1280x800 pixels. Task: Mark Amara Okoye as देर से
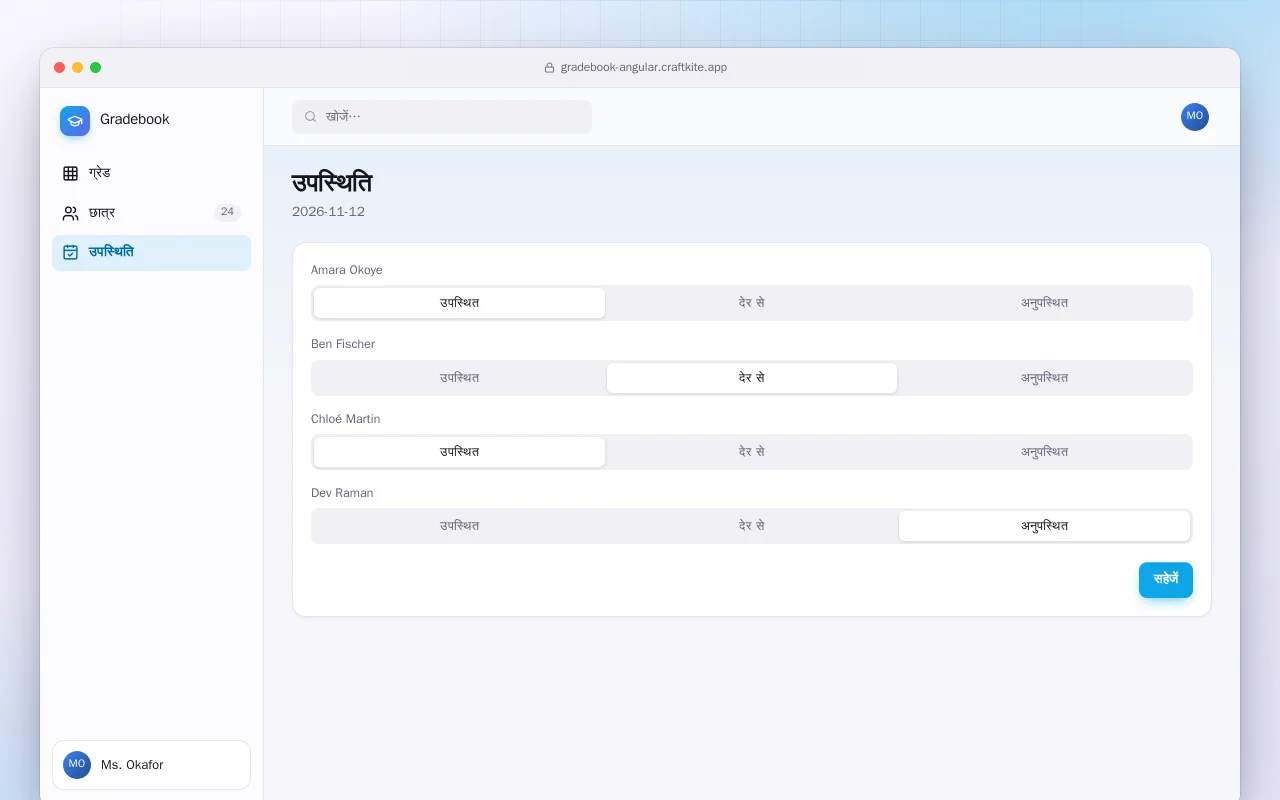[x=752, y=303]
